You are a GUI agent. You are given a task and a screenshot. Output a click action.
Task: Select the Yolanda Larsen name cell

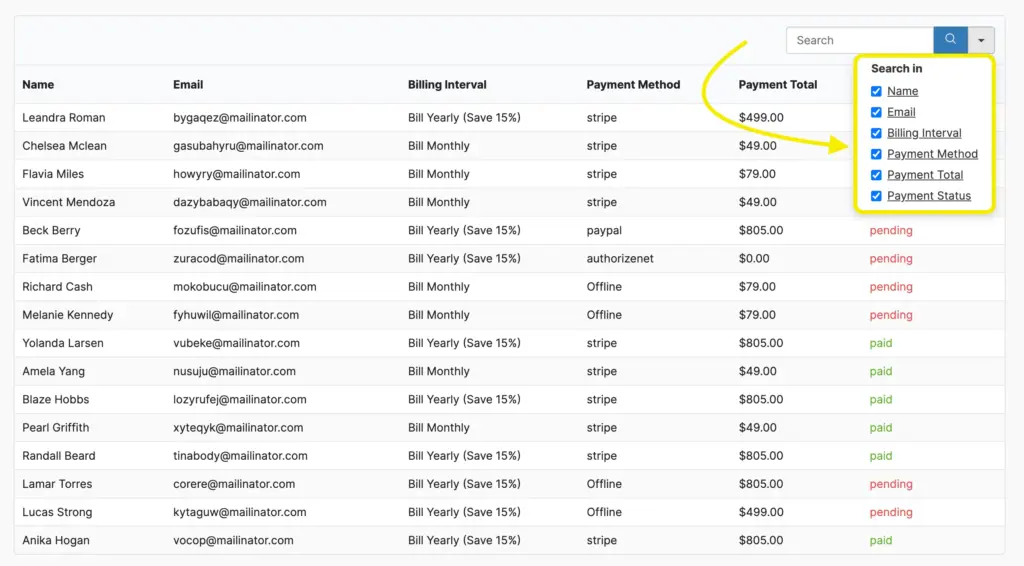(63, 343)
